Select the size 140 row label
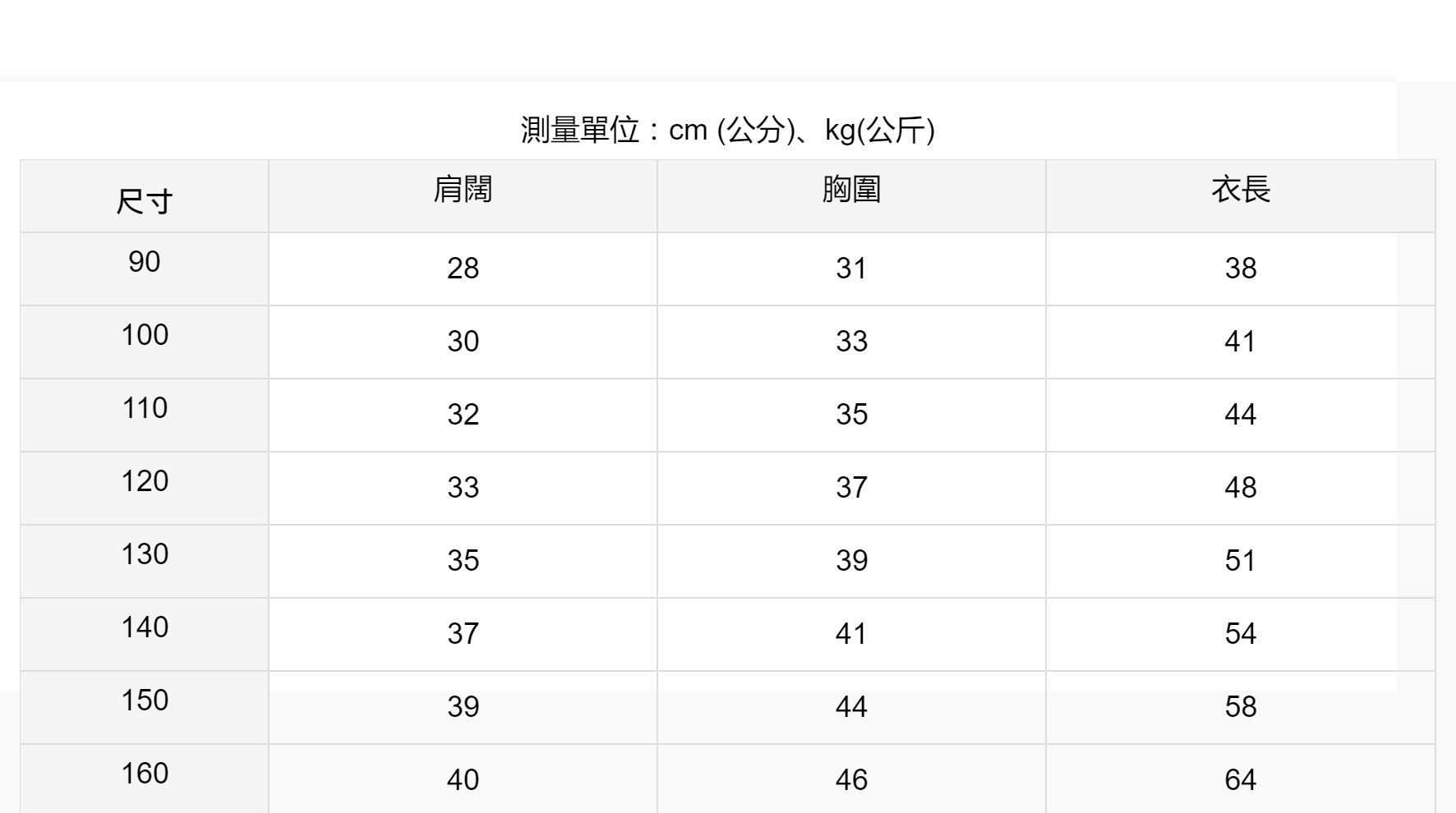Viewport: 1456px width, 813px height. click(144, 627)
